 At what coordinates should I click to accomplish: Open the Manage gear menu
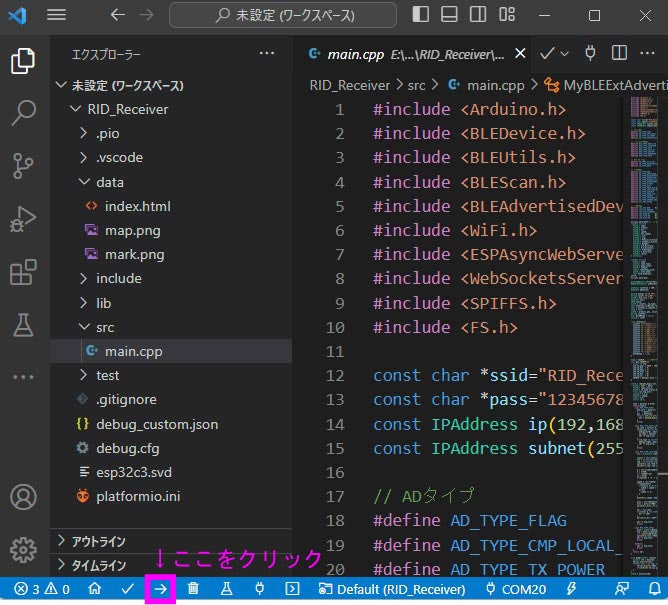pyautogui.click(x=23, y=550)
